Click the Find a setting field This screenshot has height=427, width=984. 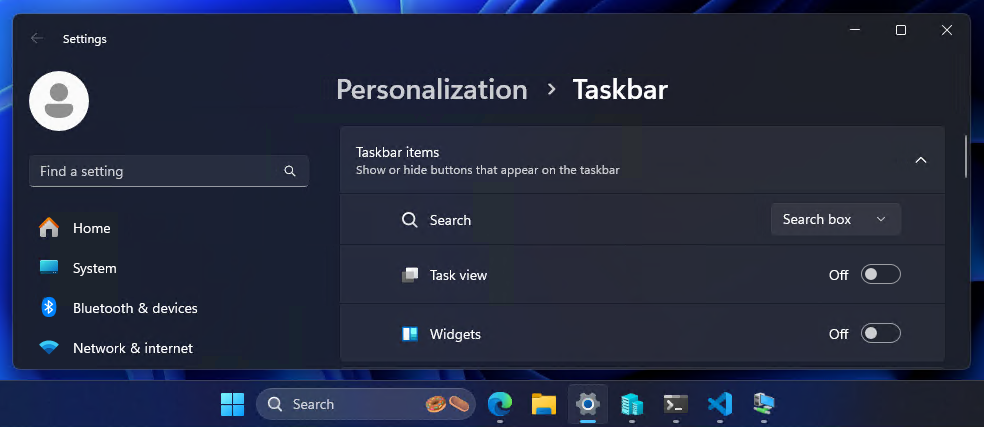(x=168, y=171)
